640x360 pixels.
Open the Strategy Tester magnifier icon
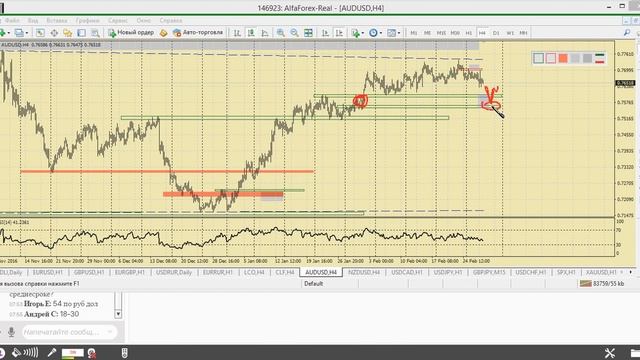[95, 33]
